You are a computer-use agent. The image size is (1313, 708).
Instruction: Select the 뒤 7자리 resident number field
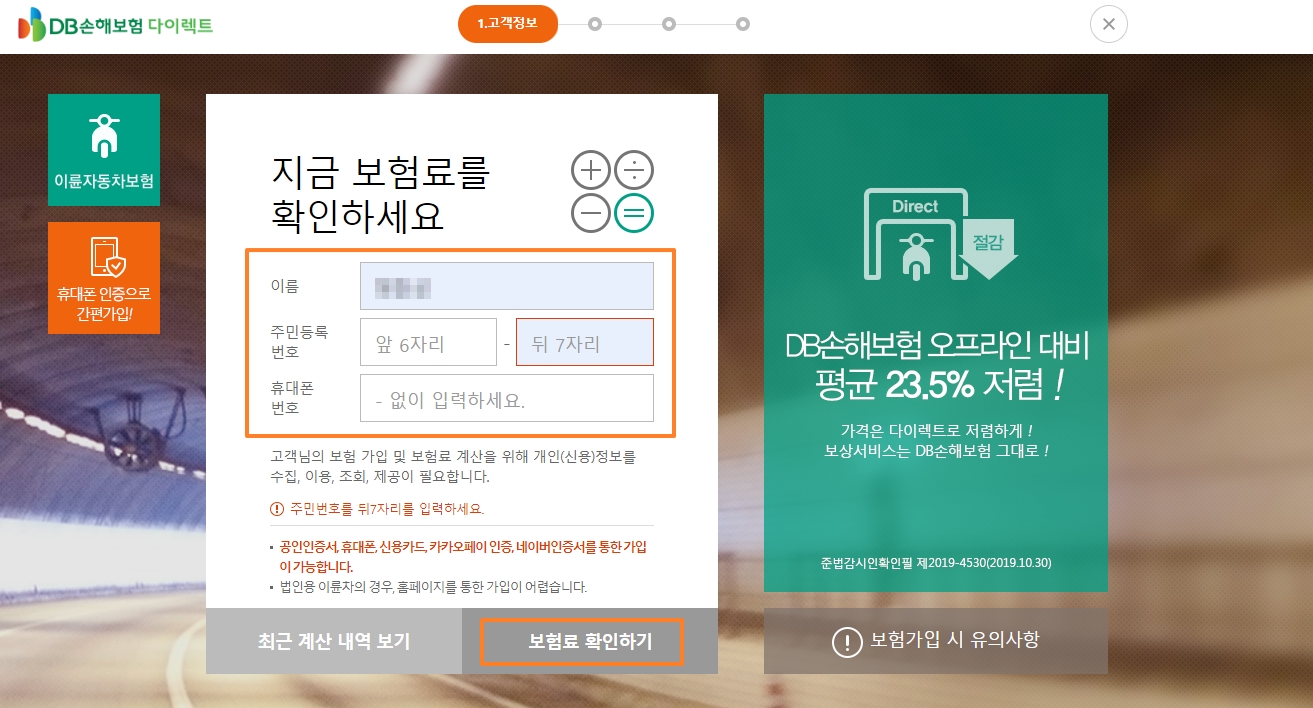[x=584, y=342]
